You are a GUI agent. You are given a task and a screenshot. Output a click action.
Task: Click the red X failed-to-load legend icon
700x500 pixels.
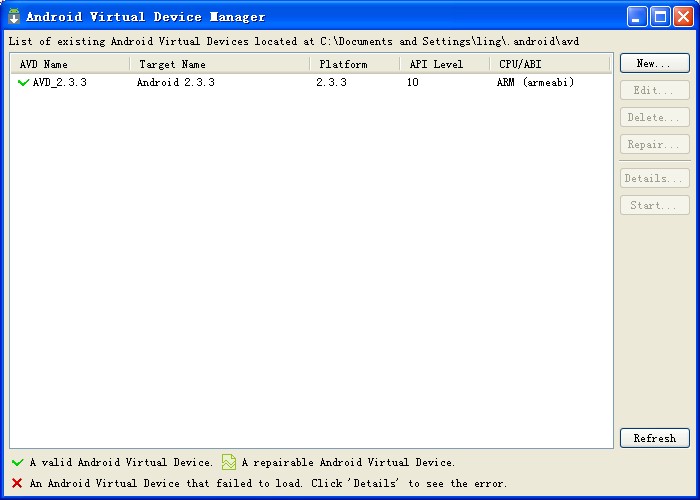point(17,483)
